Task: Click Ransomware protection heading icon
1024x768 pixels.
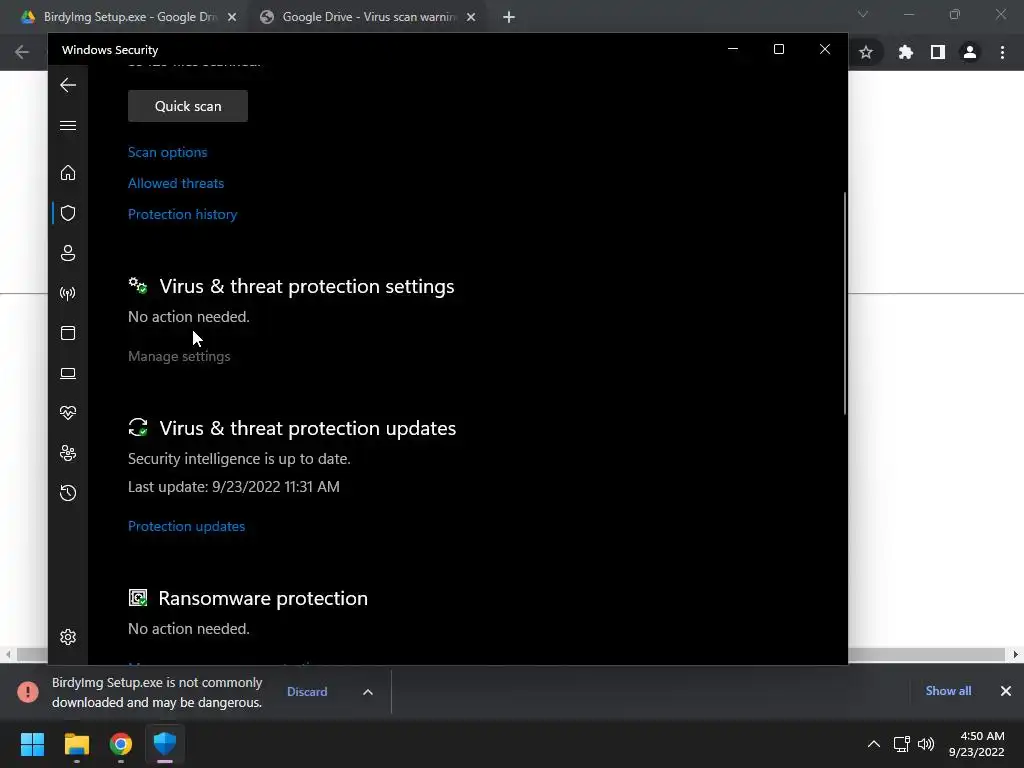Action: click(138, 598)
